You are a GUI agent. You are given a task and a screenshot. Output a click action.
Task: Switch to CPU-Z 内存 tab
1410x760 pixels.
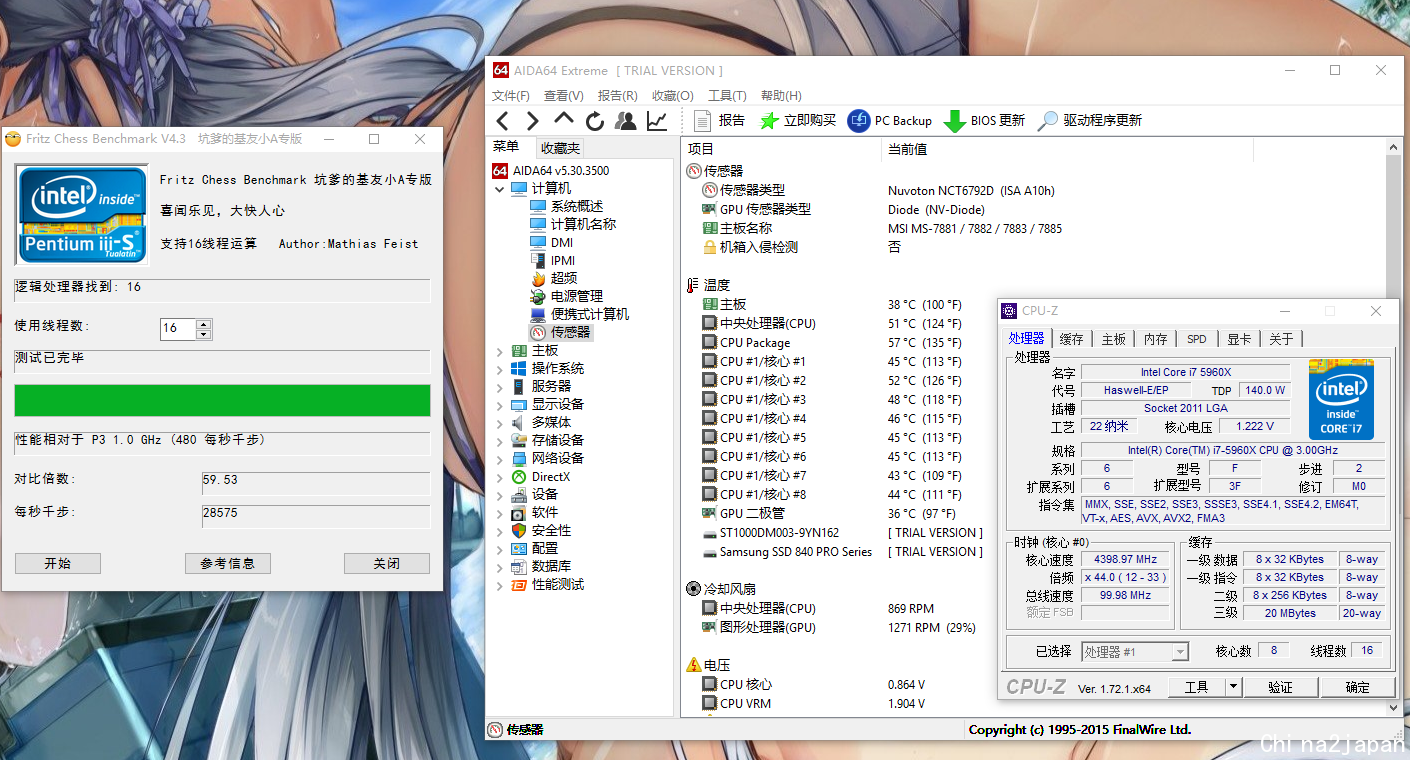[x=1155, y=339]
